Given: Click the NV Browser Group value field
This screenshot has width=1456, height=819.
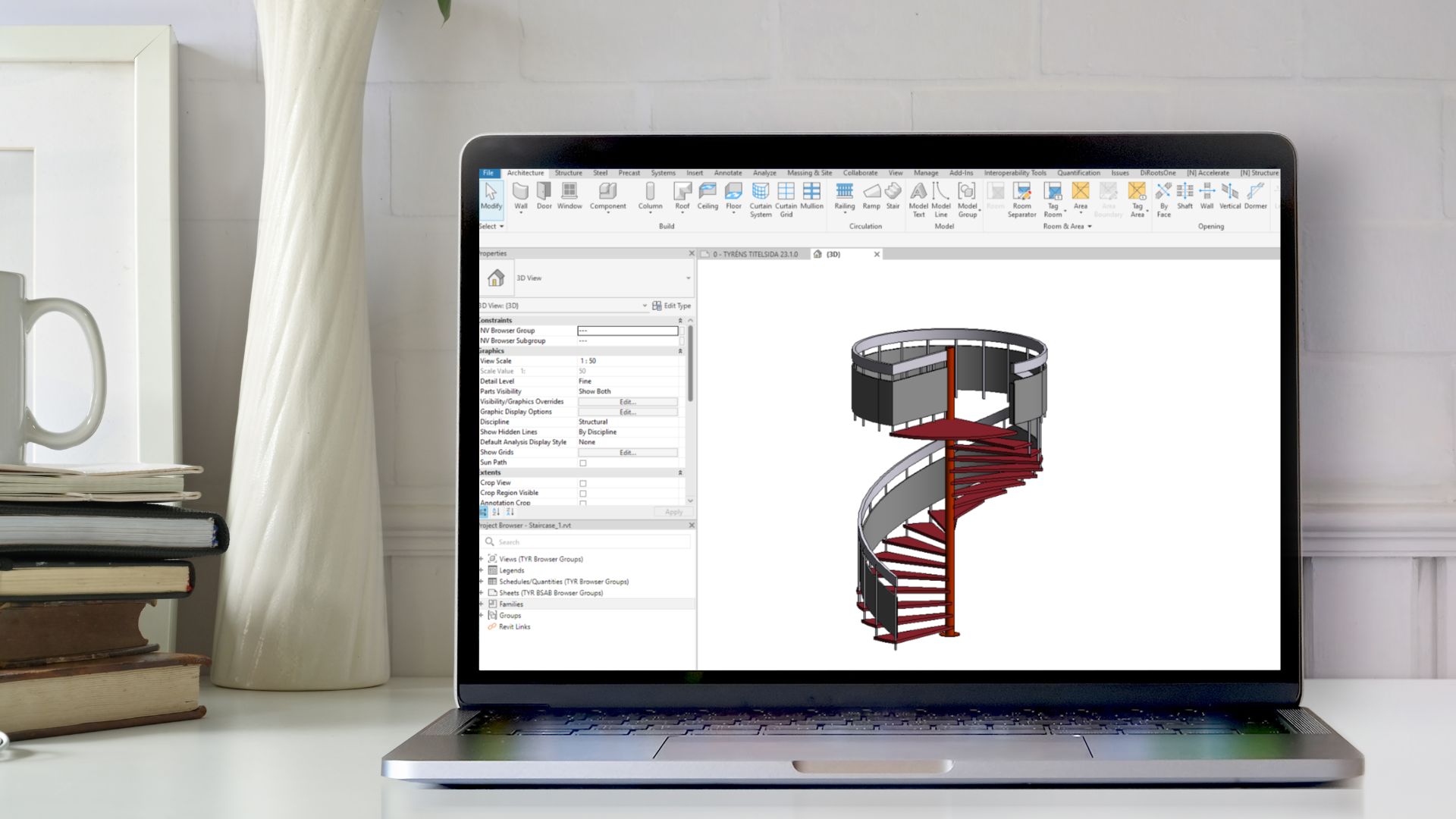Looking at the screenshot, I should 628,331.
